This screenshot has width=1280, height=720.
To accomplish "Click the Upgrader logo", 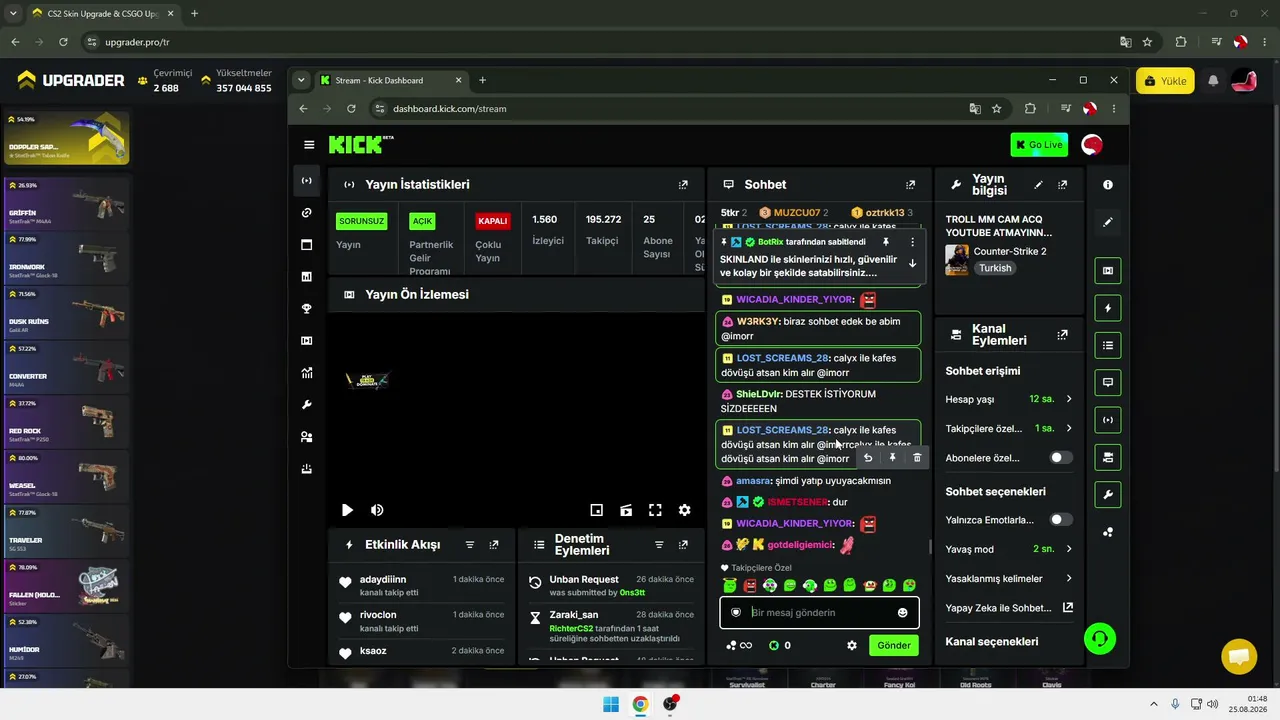I will tap(70, 80).
